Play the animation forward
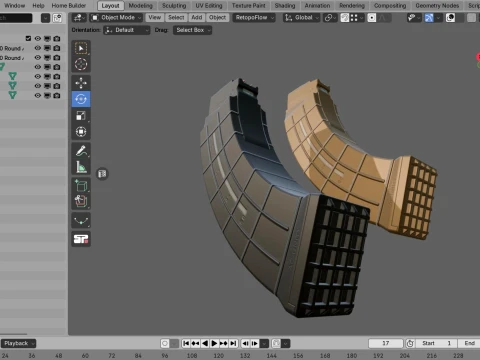Image resolution: width=480 pixels, height=360 pixels. 214,343
